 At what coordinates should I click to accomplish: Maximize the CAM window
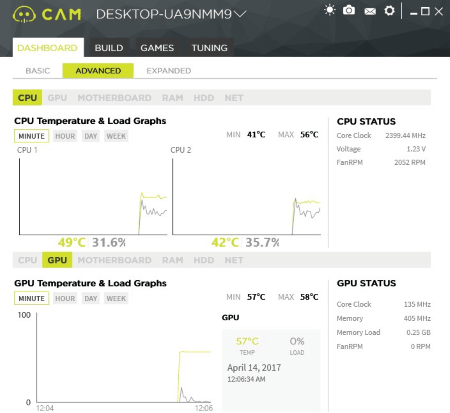425,11
